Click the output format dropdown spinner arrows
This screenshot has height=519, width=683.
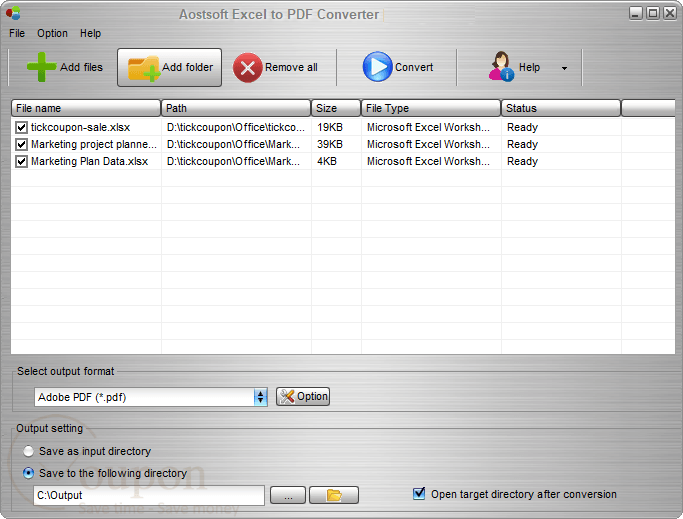pos(260,397)
